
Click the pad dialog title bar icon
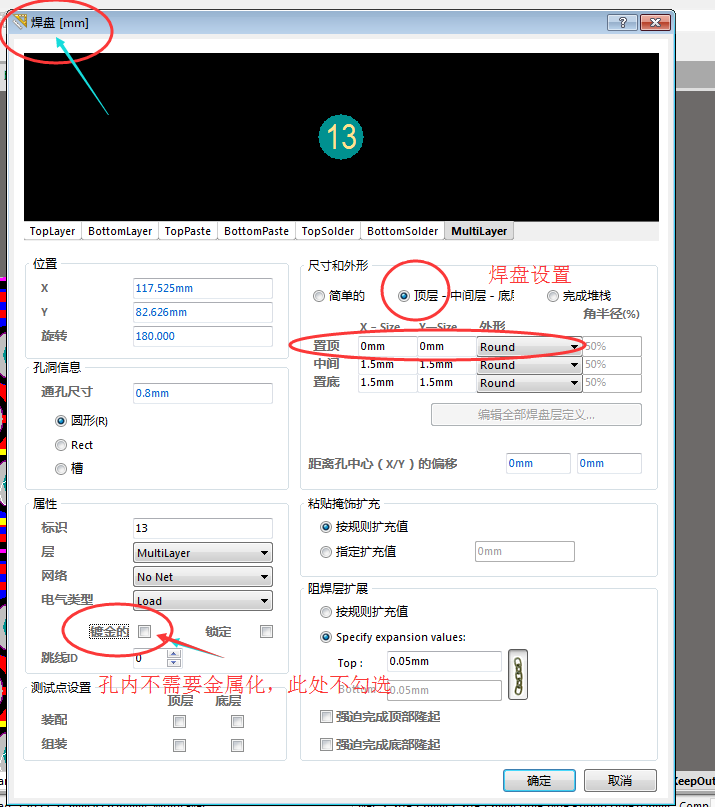(x=19, y=22)
